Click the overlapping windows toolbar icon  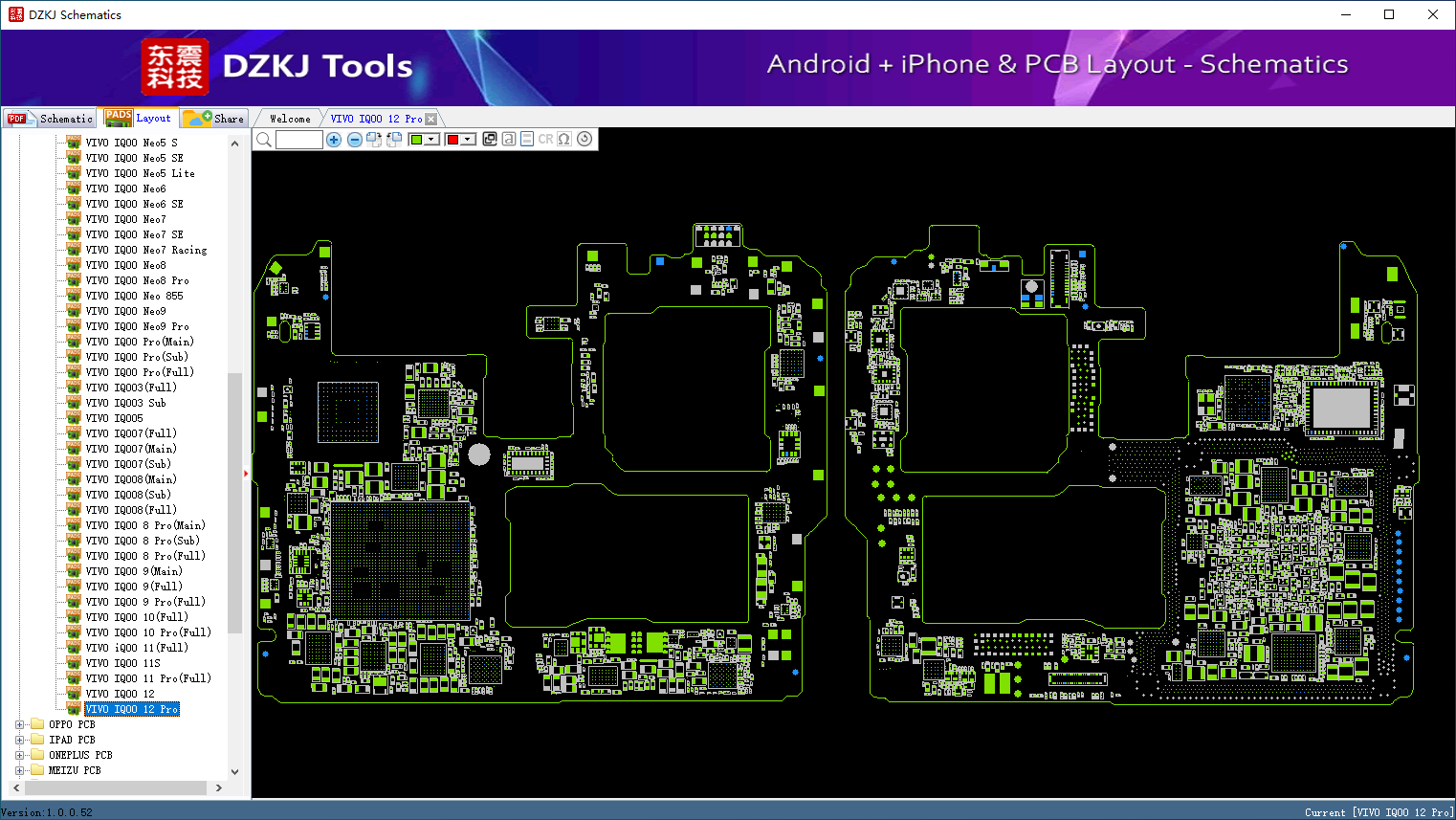[490, 140]
